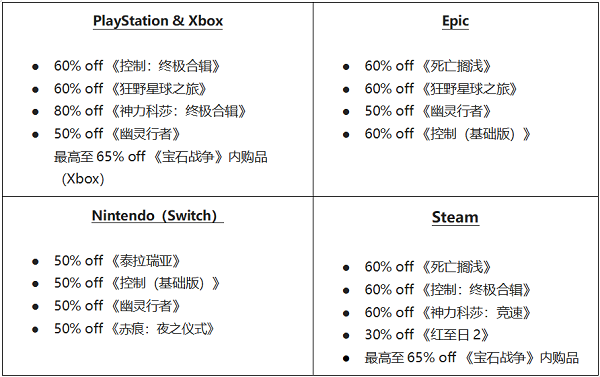600x377 pixels.
Task: Select 30% off 红至日 2 line
Action: [x=427, y=335]
